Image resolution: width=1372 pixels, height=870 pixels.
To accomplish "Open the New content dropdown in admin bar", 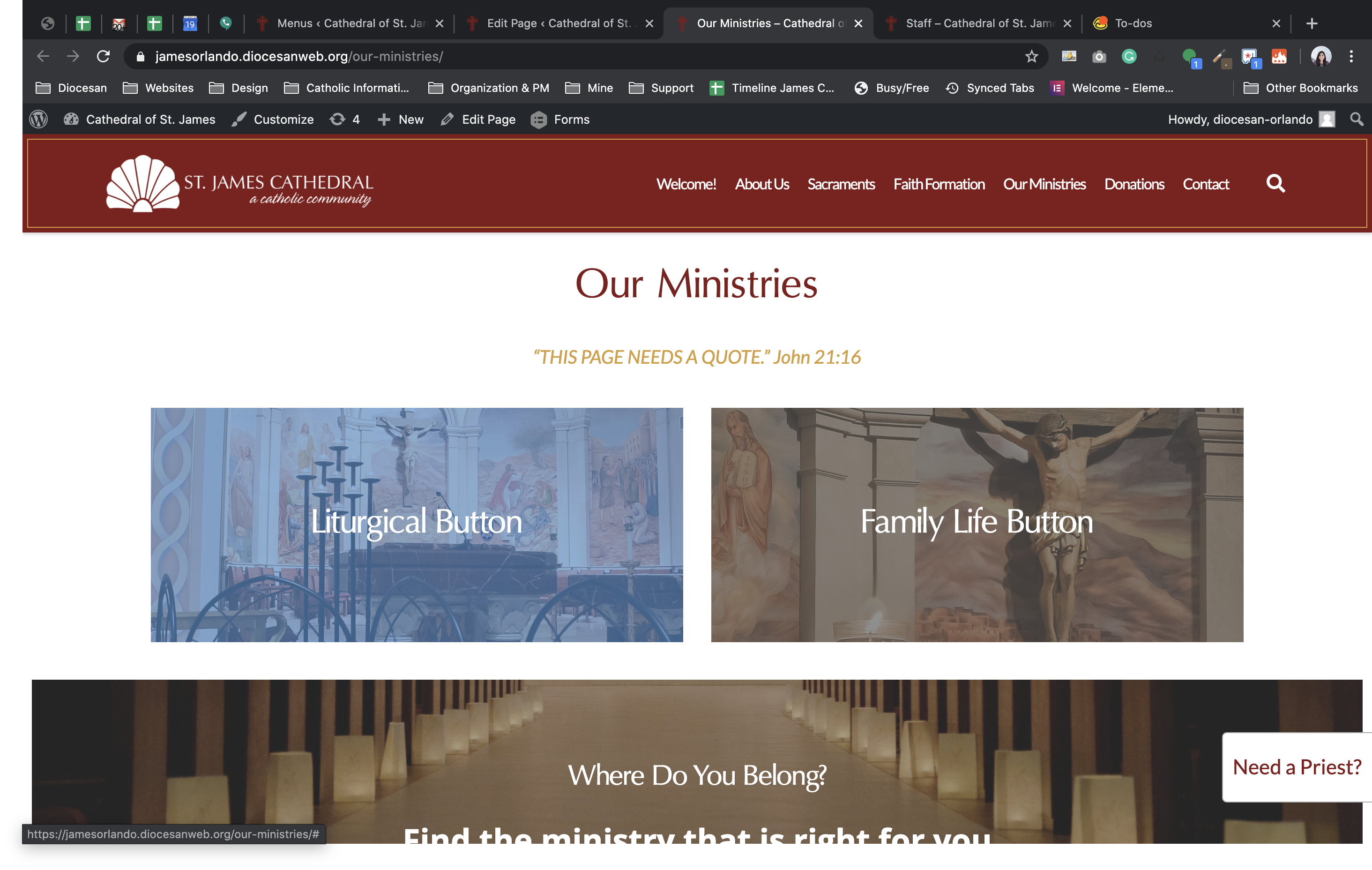I will (x=401, y=119).
